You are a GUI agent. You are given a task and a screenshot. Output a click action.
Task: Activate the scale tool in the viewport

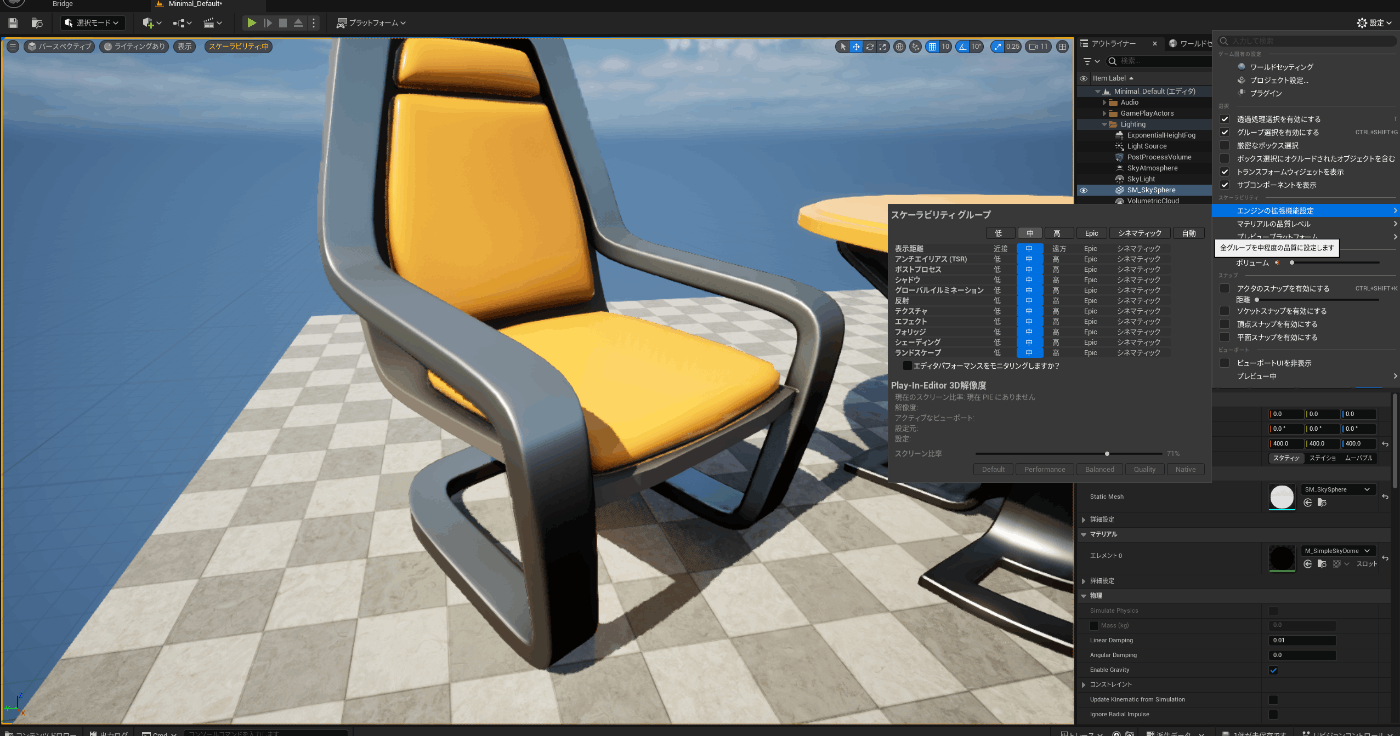(882, 46)
